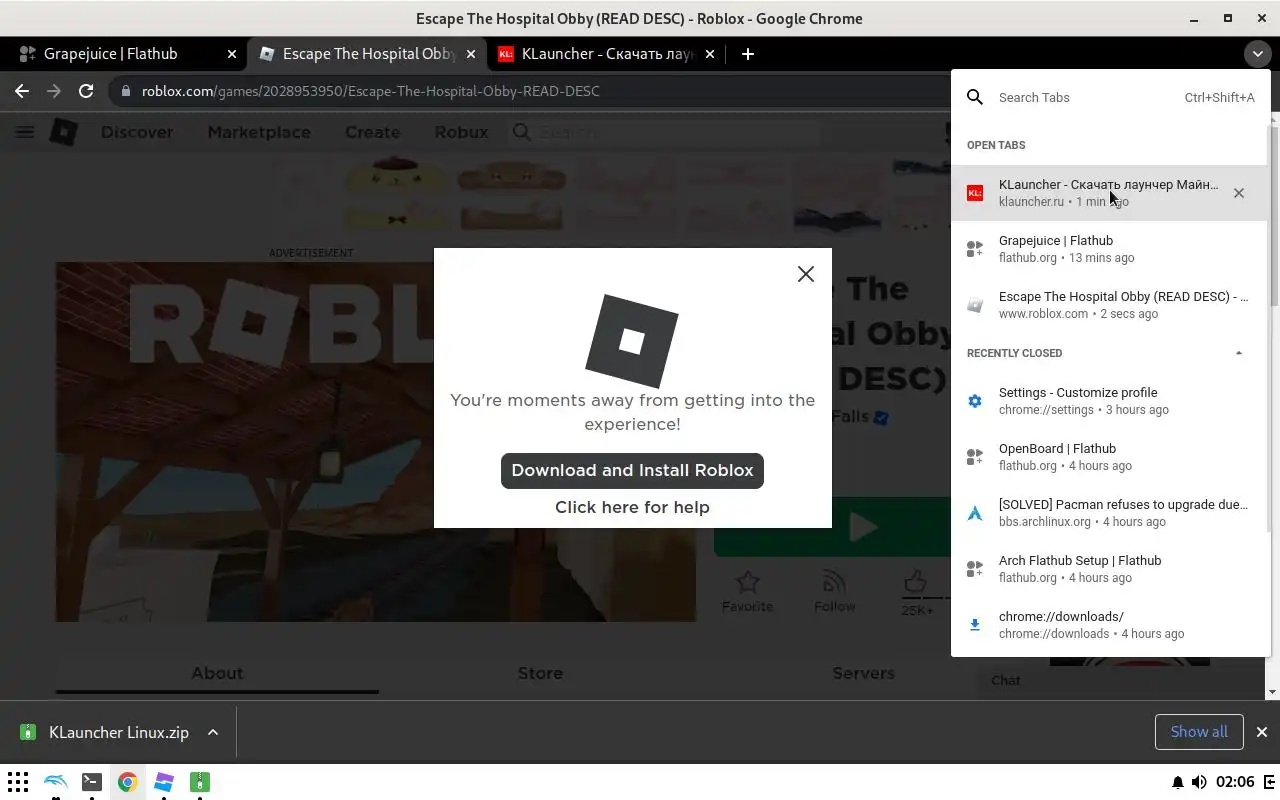Close the KLauncher tab in tab strip

pyautogui.click(x=710, y=54)
